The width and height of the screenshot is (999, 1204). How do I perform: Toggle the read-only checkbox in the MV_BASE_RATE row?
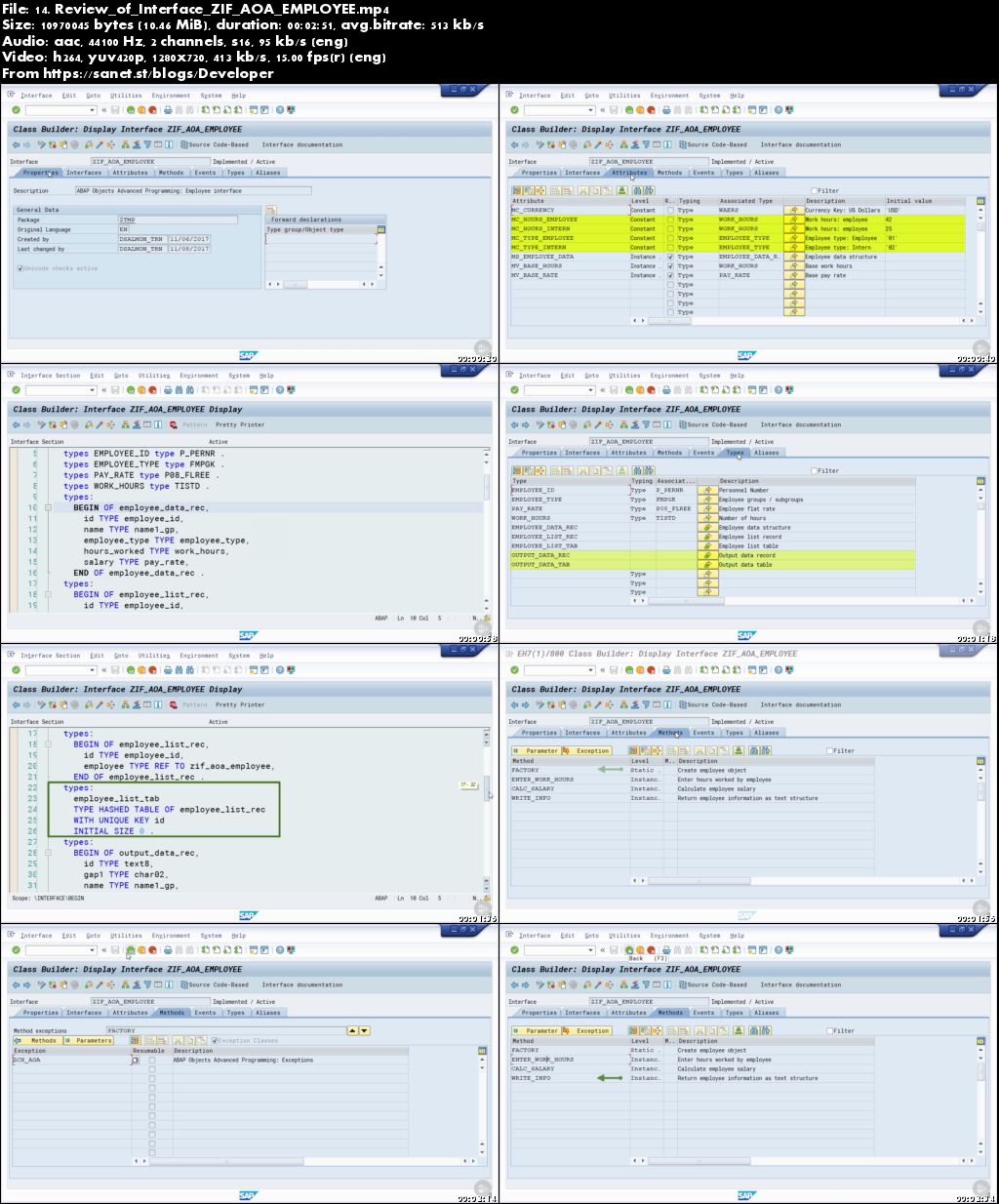coord(669,275)
